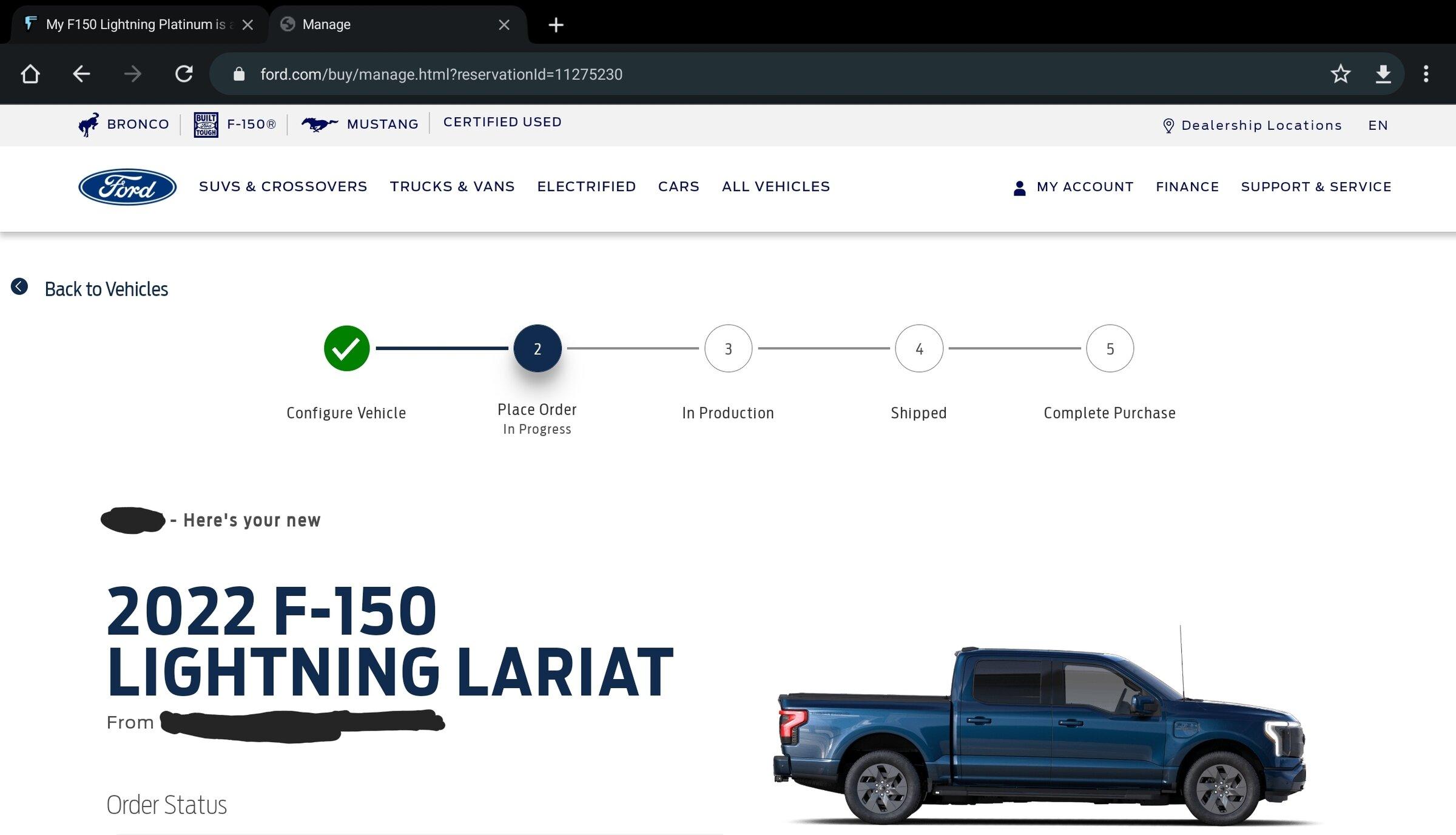
Task: Click the Complete Purchase step label
Action: [1110, 413]
